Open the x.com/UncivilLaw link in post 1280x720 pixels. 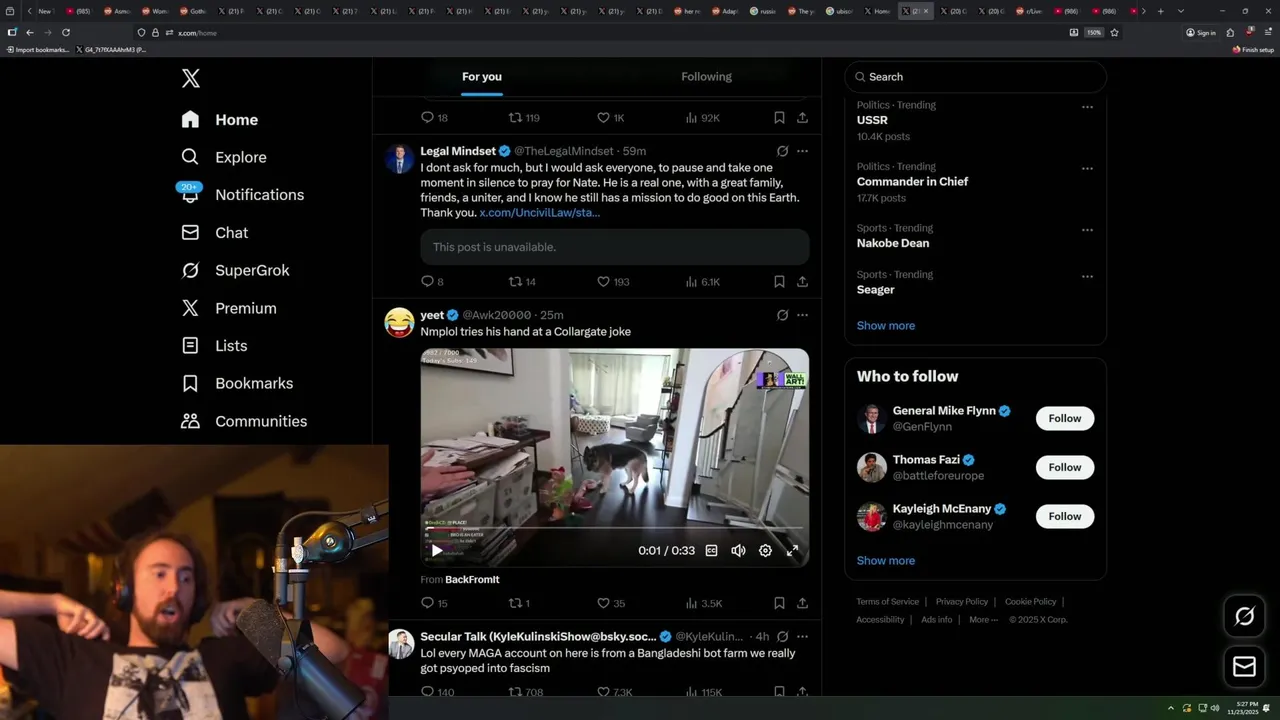(x=540, y=213)
